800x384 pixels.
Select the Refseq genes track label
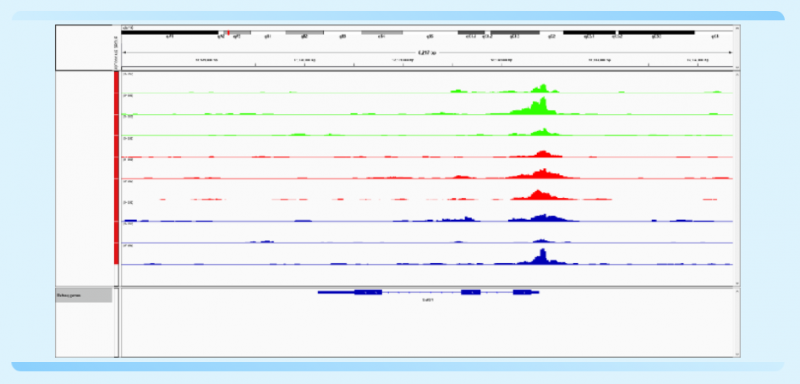coord(84,295)
